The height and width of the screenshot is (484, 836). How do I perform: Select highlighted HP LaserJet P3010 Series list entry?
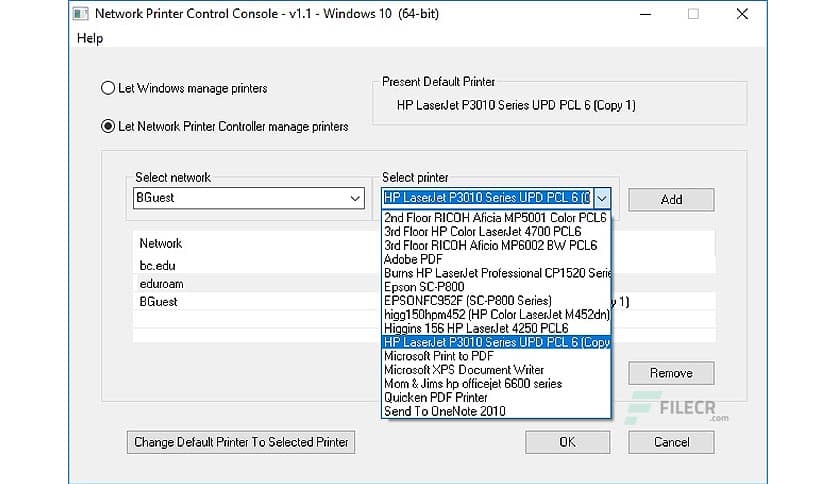[x=496, y=342]
